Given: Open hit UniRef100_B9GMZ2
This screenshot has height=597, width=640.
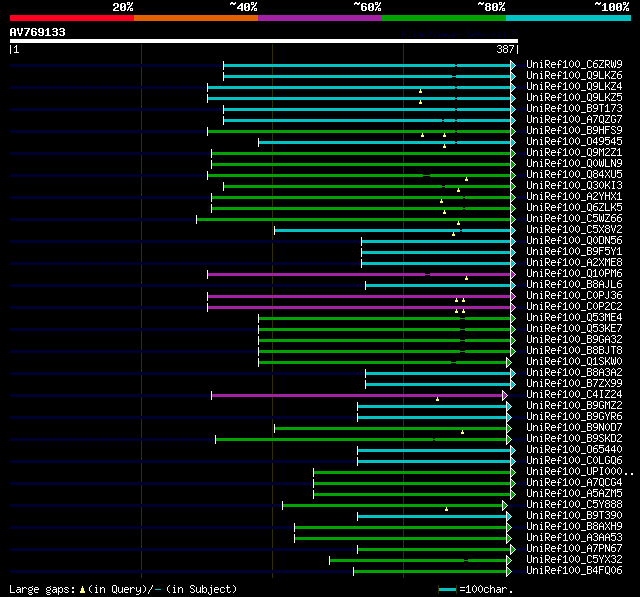Looking at the screenshot, I should [x=574, y=406].
